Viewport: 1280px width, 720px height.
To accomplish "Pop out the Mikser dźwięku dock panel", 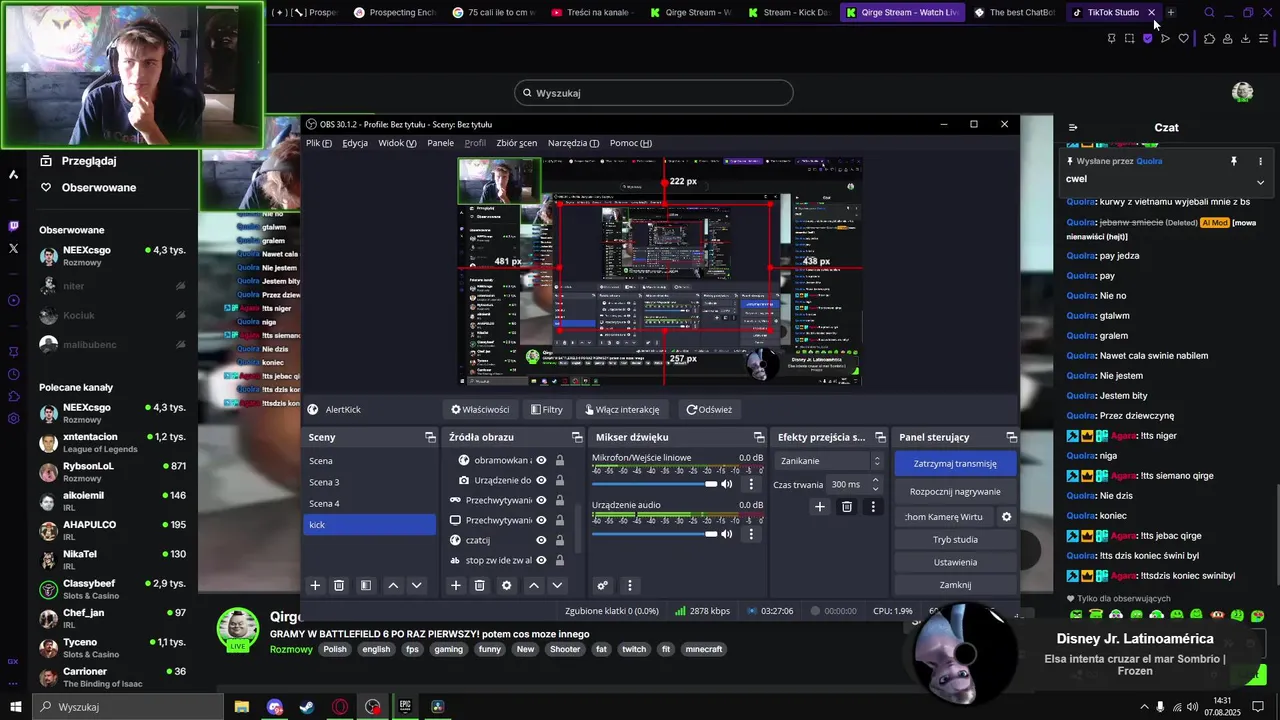I will 759,437.
